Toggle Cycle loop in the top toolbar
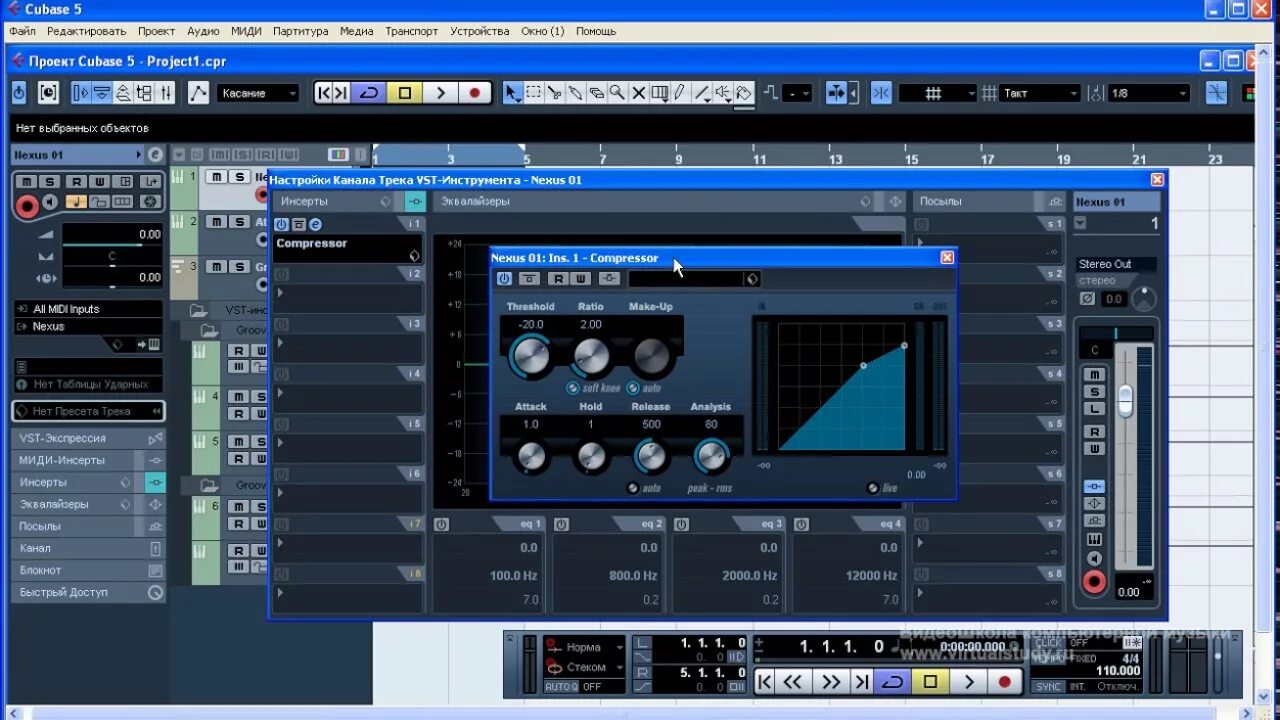 pyautogui.click(x=369, y=93)
